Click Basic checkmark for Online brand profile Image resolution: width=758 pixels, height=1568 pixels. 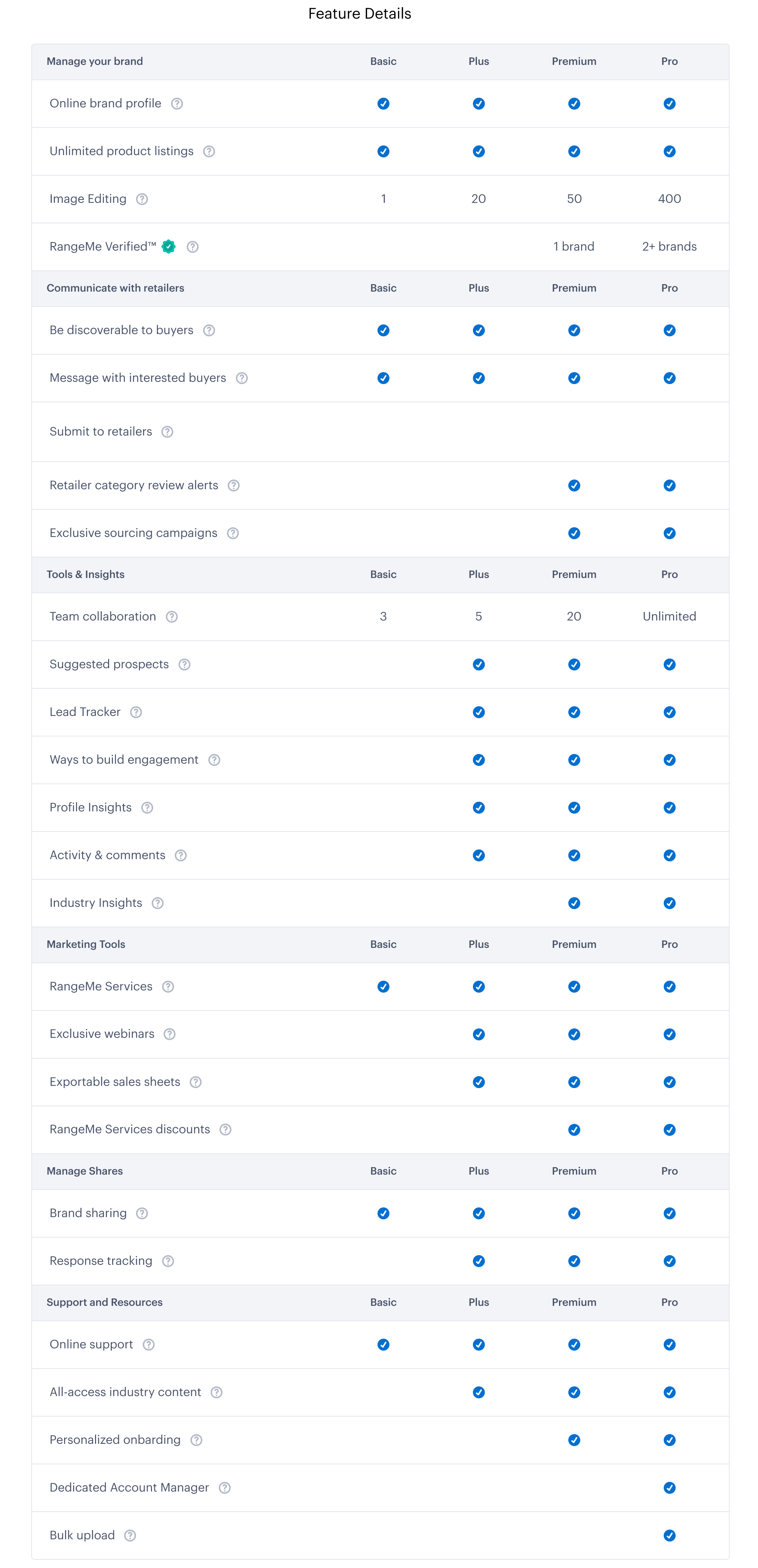(383, 104)
